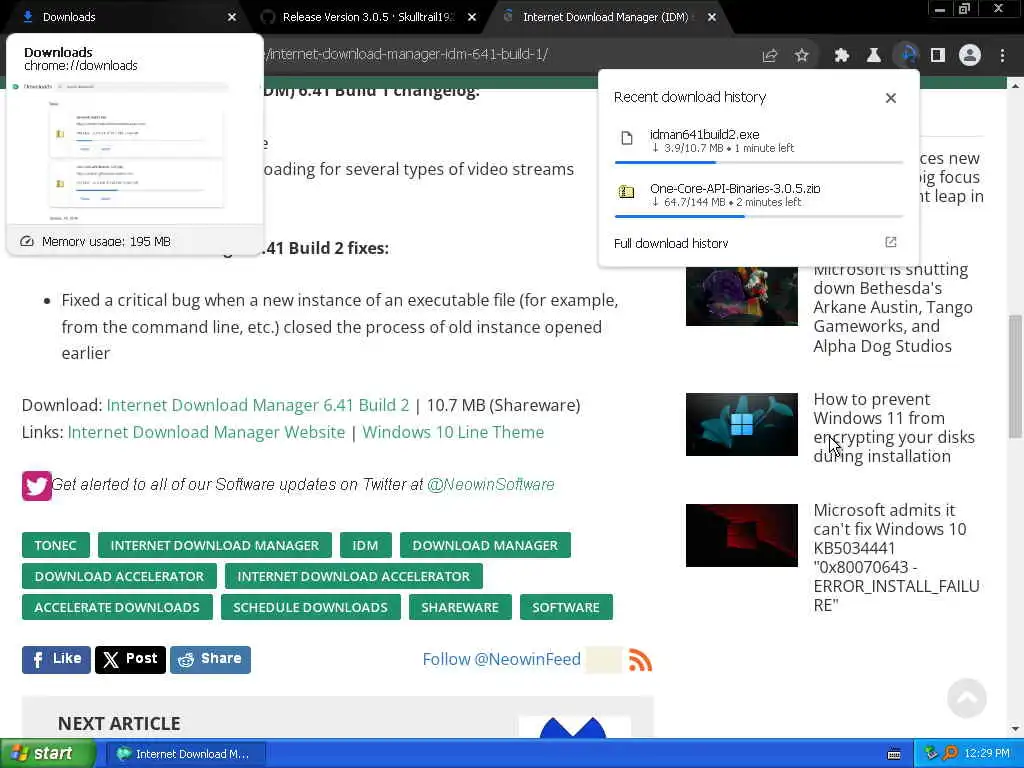
Task: Select the SCHEDULE DOWNLOADS tag
Action: tap(310, 607)
